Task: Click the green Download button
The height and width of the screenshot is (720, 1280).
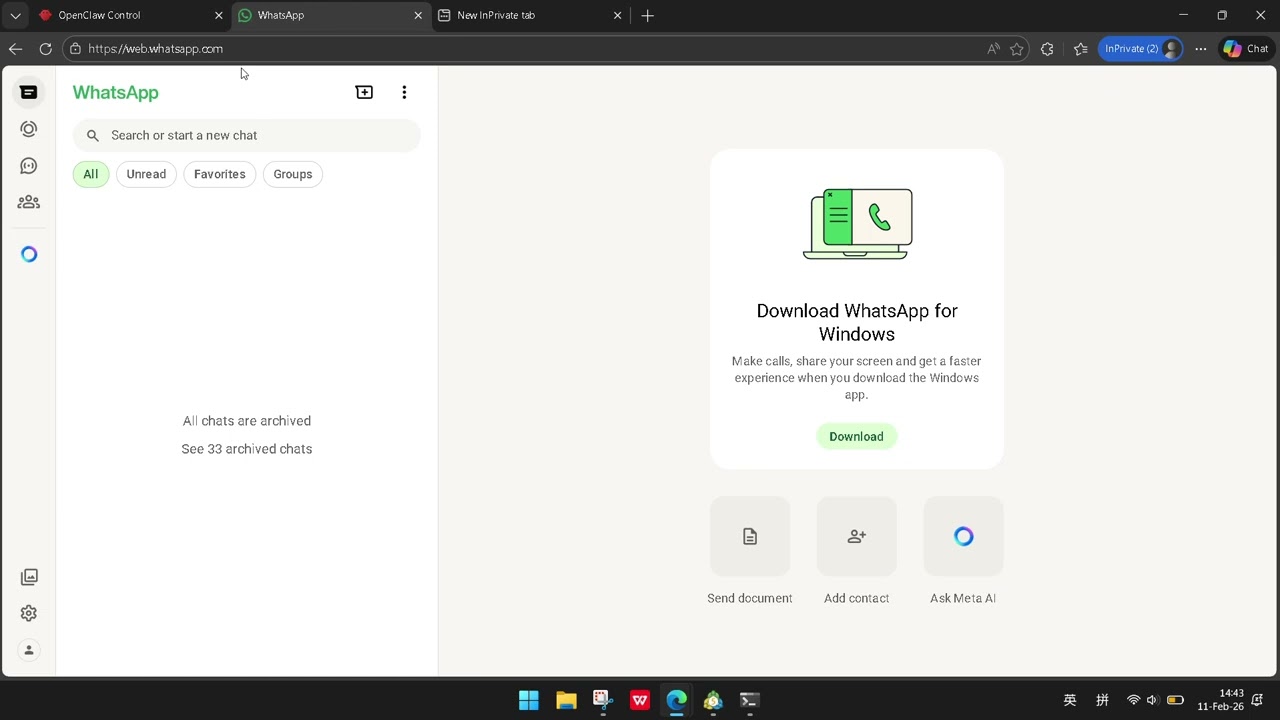Action: 856,436
